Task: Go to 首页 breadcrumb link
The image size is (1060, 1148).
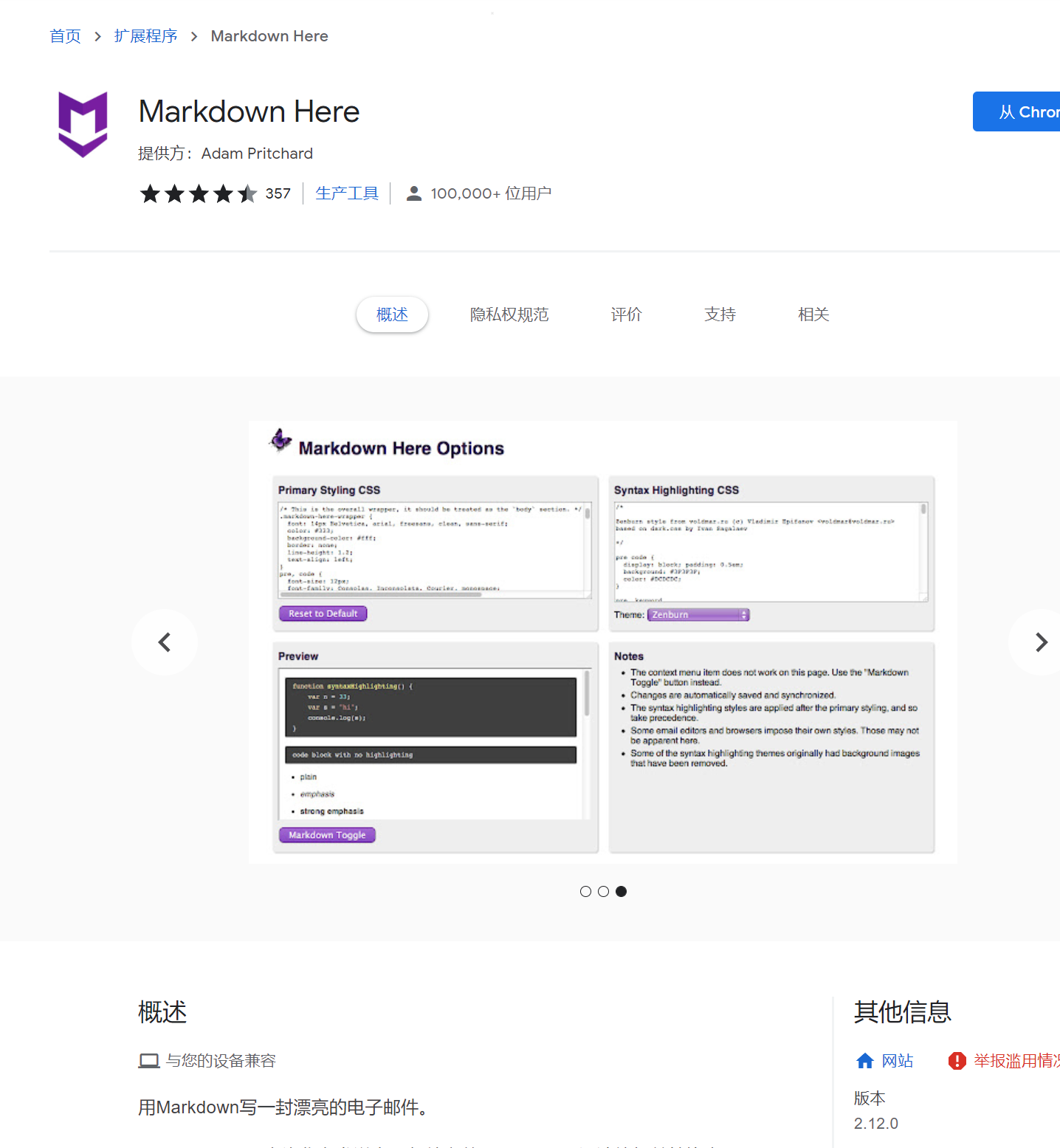Action: pyautogui.click(x=65, y=36)
